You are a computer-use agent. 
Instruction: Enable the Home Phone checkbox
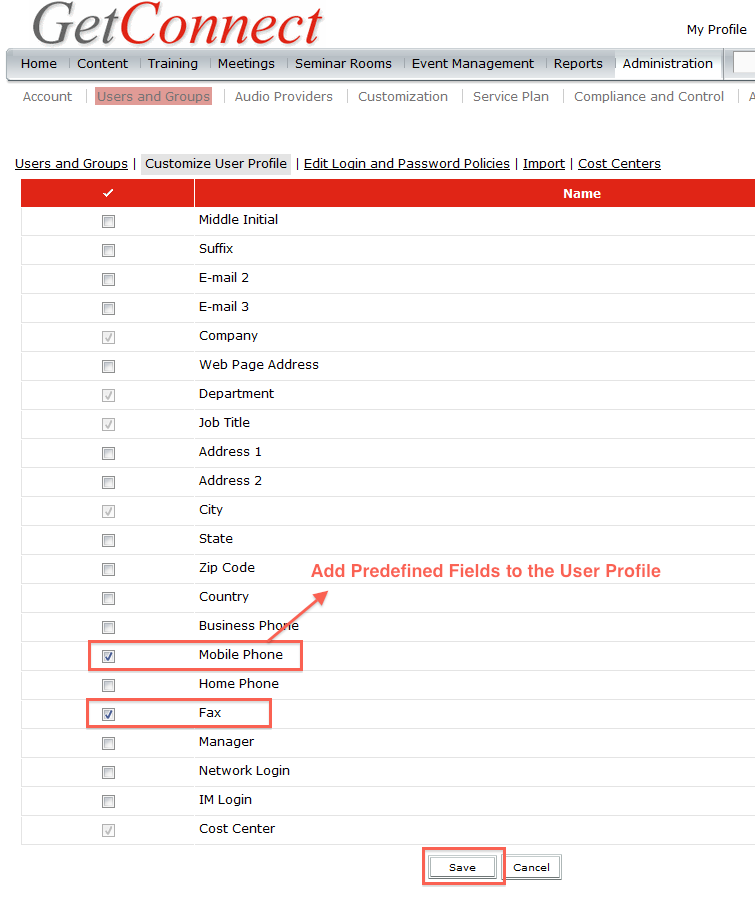108,685
